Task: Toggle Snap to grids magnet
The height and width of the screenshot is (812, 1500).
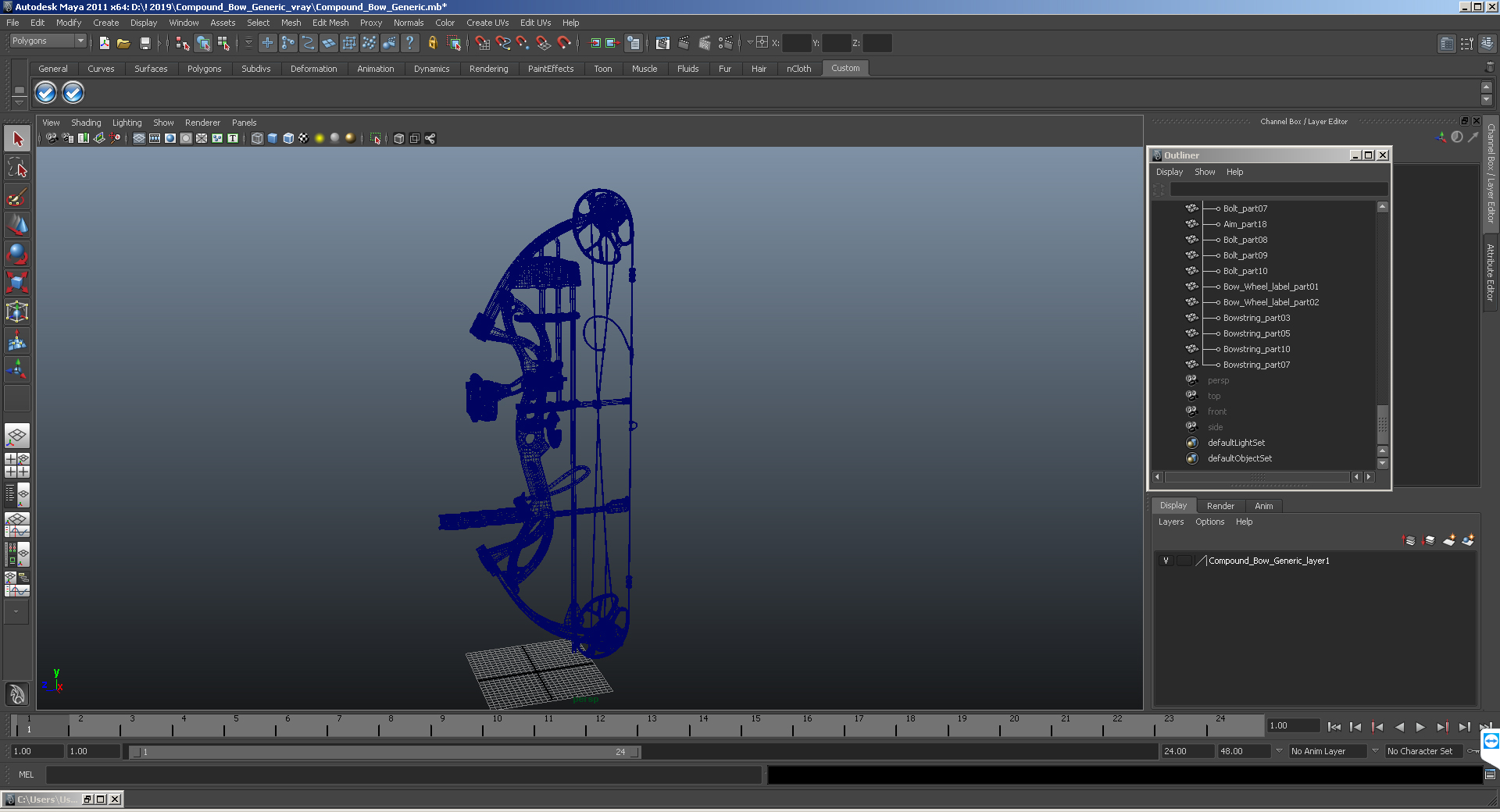Action: [482, 43]
